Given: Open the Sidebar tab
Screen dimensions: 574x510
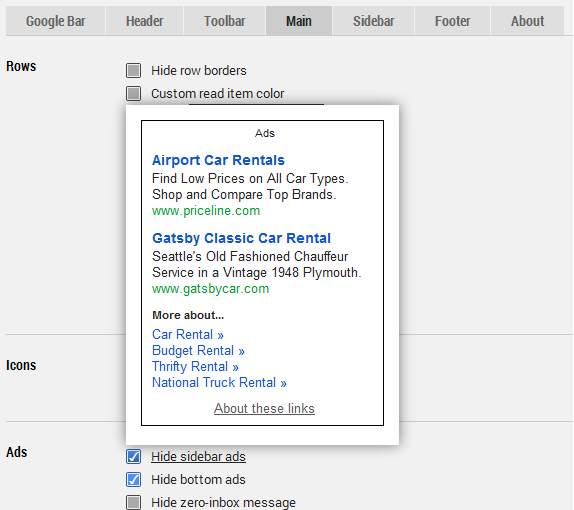Looking at the screenshot, I should pos(373,21).
